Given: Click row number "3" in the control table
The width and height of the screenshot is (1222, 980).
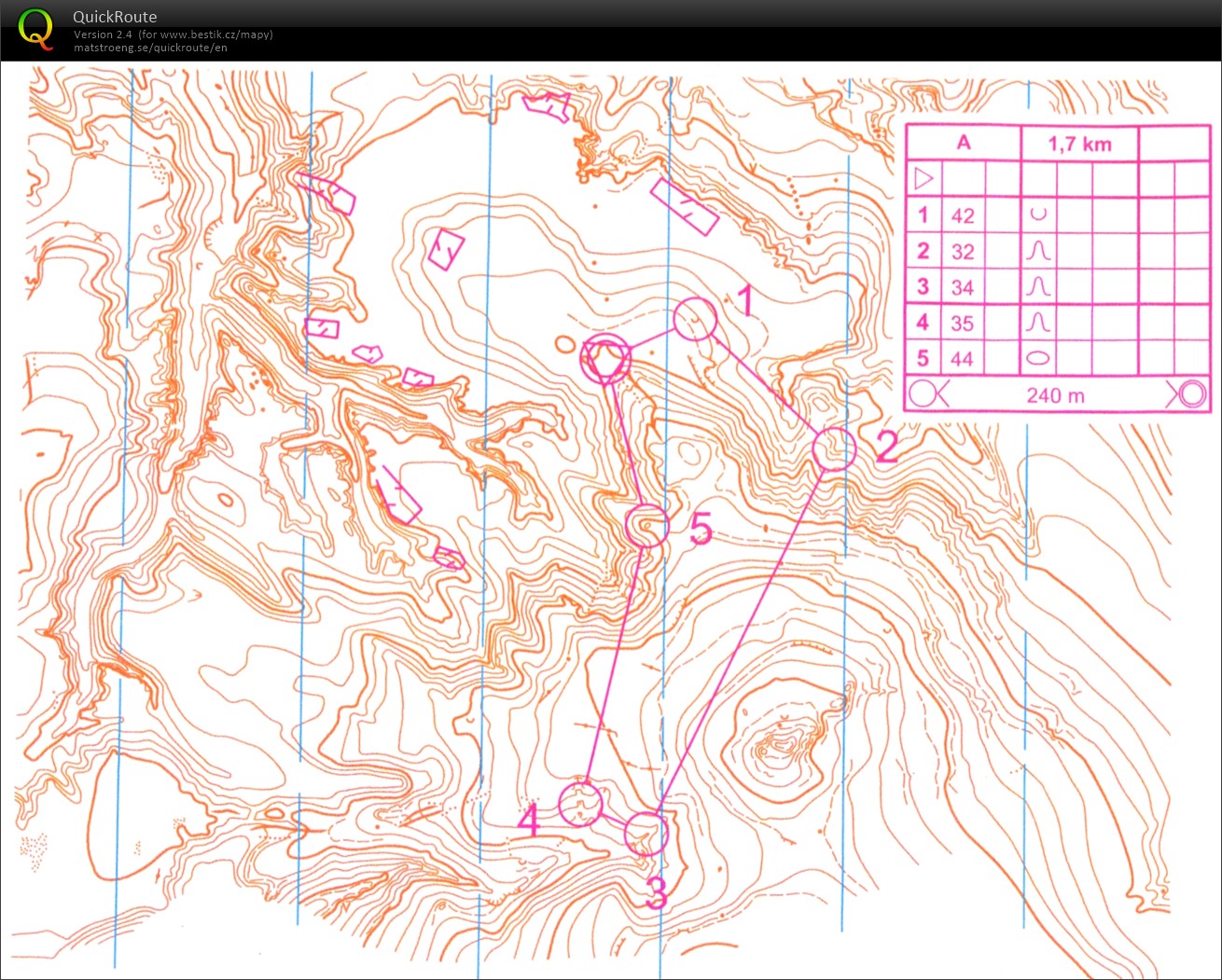Looking at the screenshot, I should [x=923, y=286].
